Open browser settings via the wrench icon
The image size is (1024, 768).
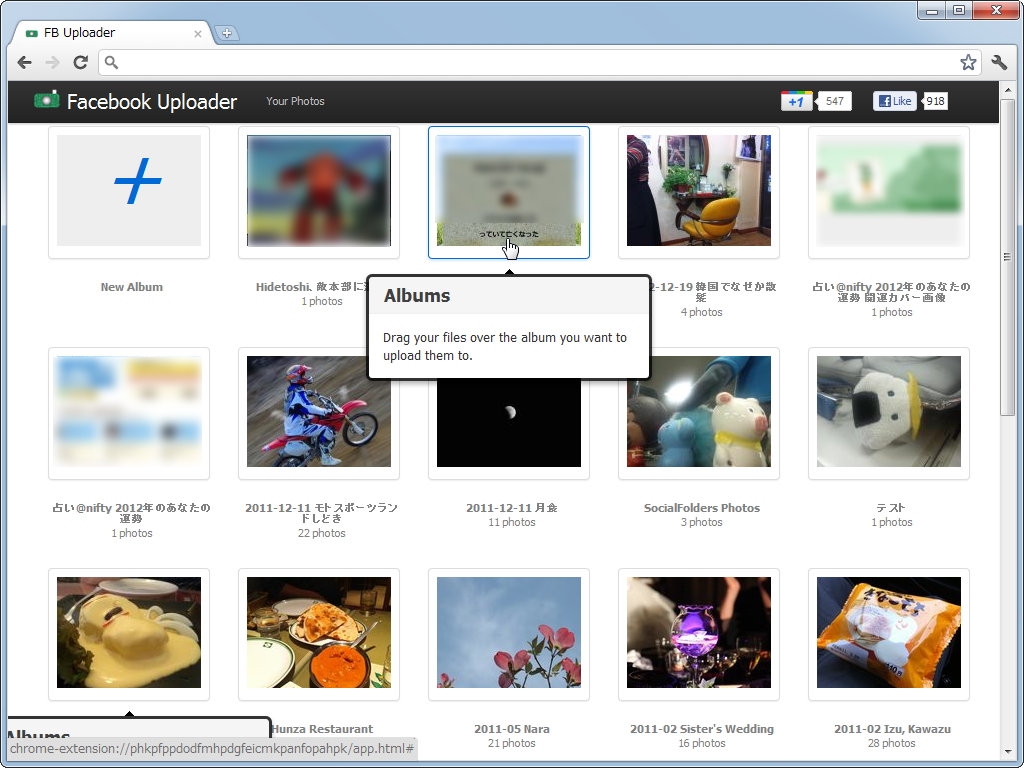(999, 62)
